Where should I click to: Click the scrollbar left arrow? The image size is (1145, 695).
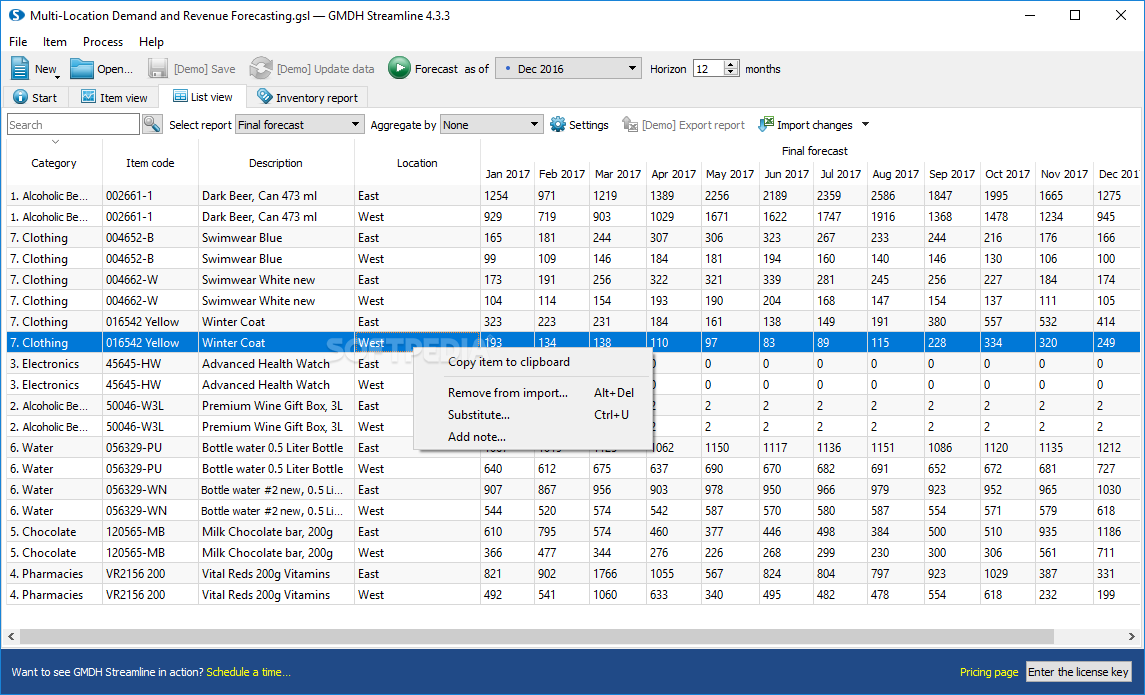11,637
